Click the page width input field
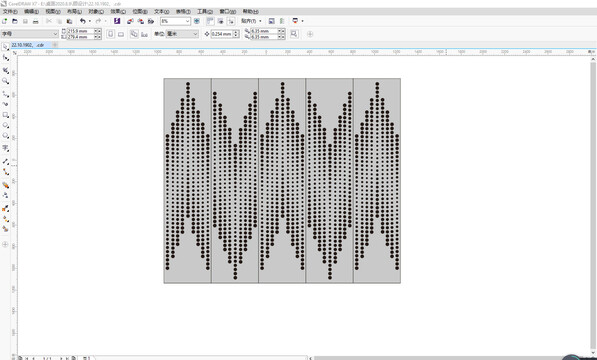597x360 pixels. pos(80,31)
